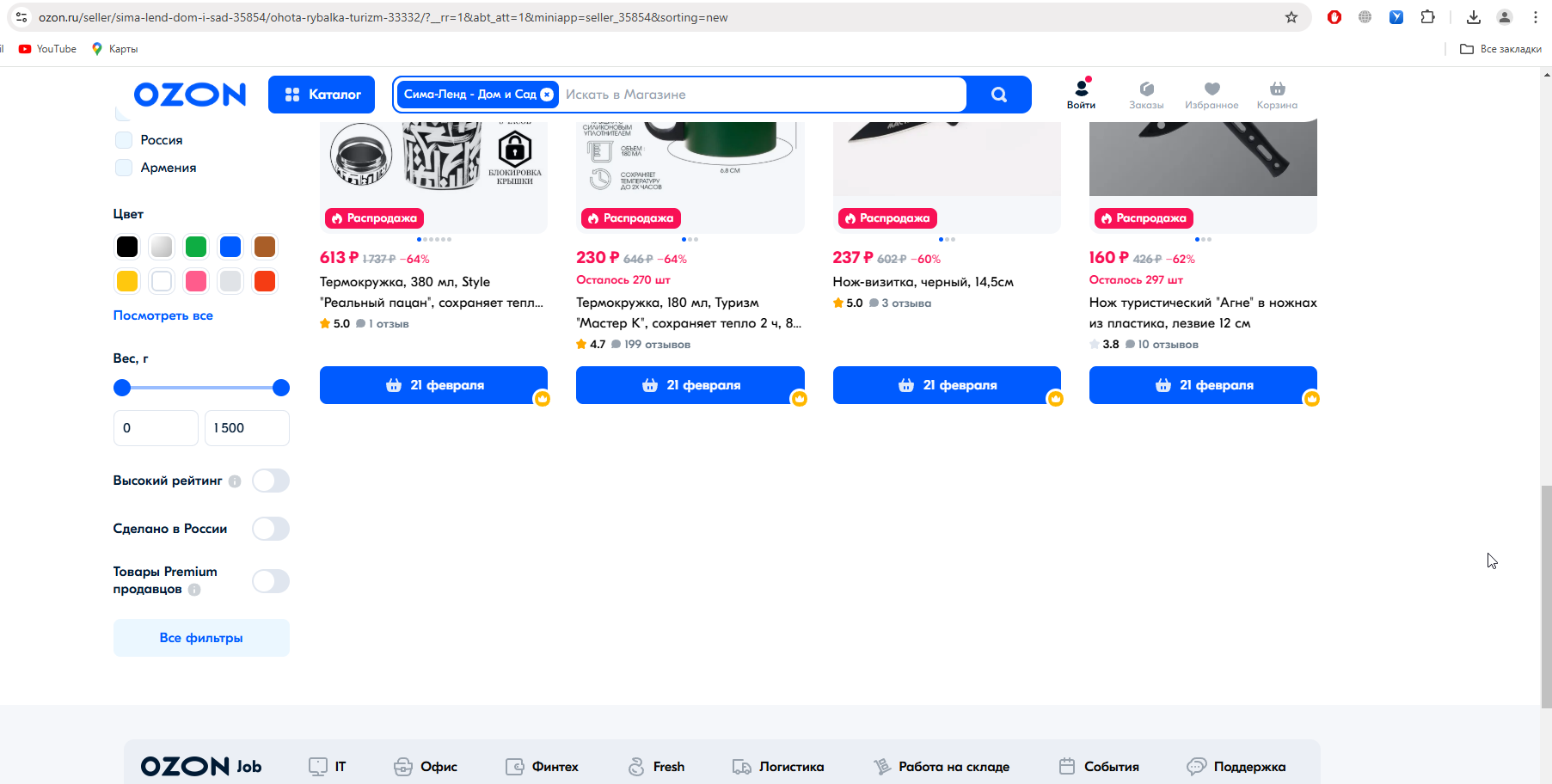Enable the Высокий рейтинг toggle
Viewport: 1552px width, 784px height.
pyautogui.click(x=270, y=481)
